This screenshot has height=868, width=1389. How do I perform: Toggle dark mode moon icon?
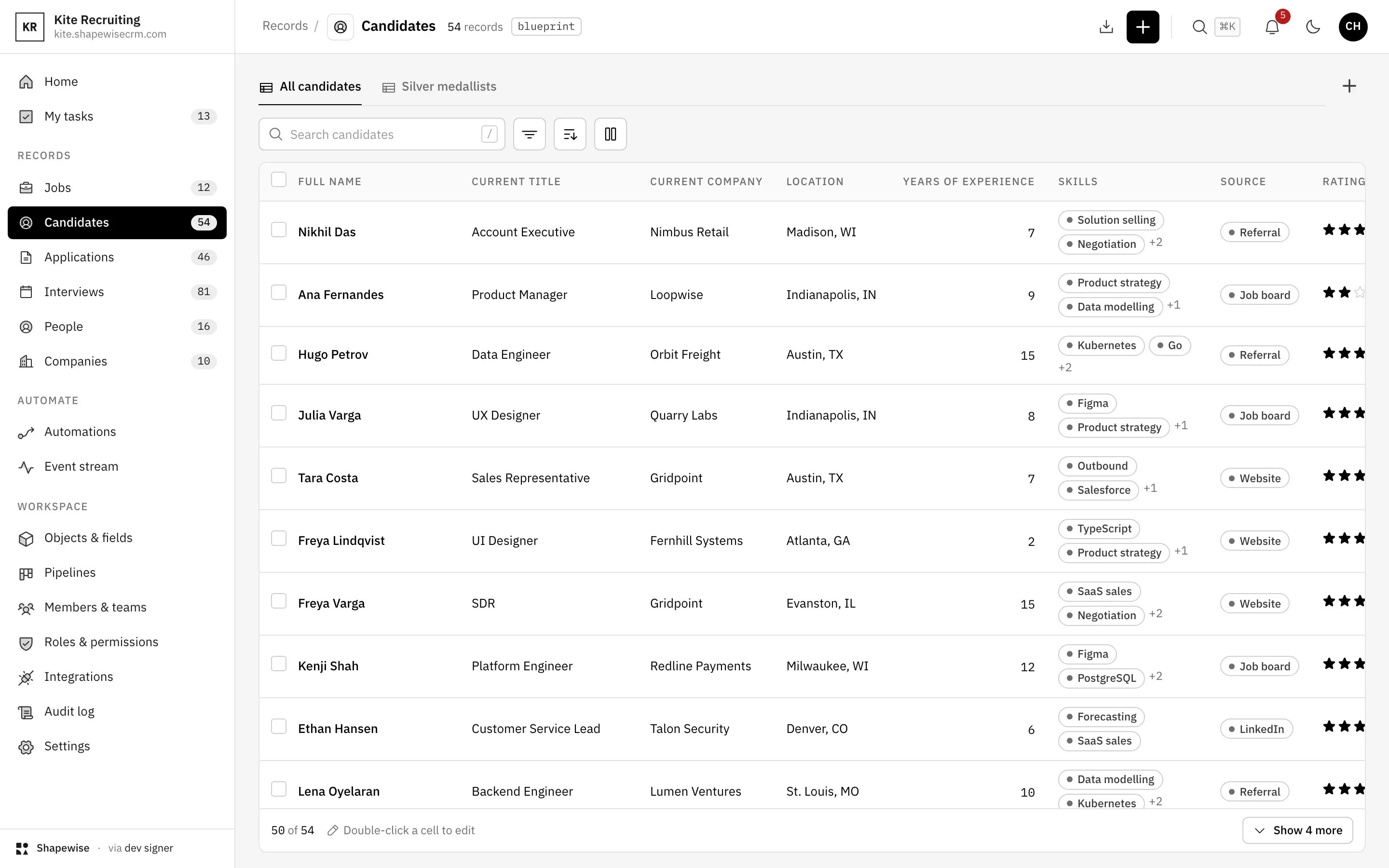point(1313,27)
